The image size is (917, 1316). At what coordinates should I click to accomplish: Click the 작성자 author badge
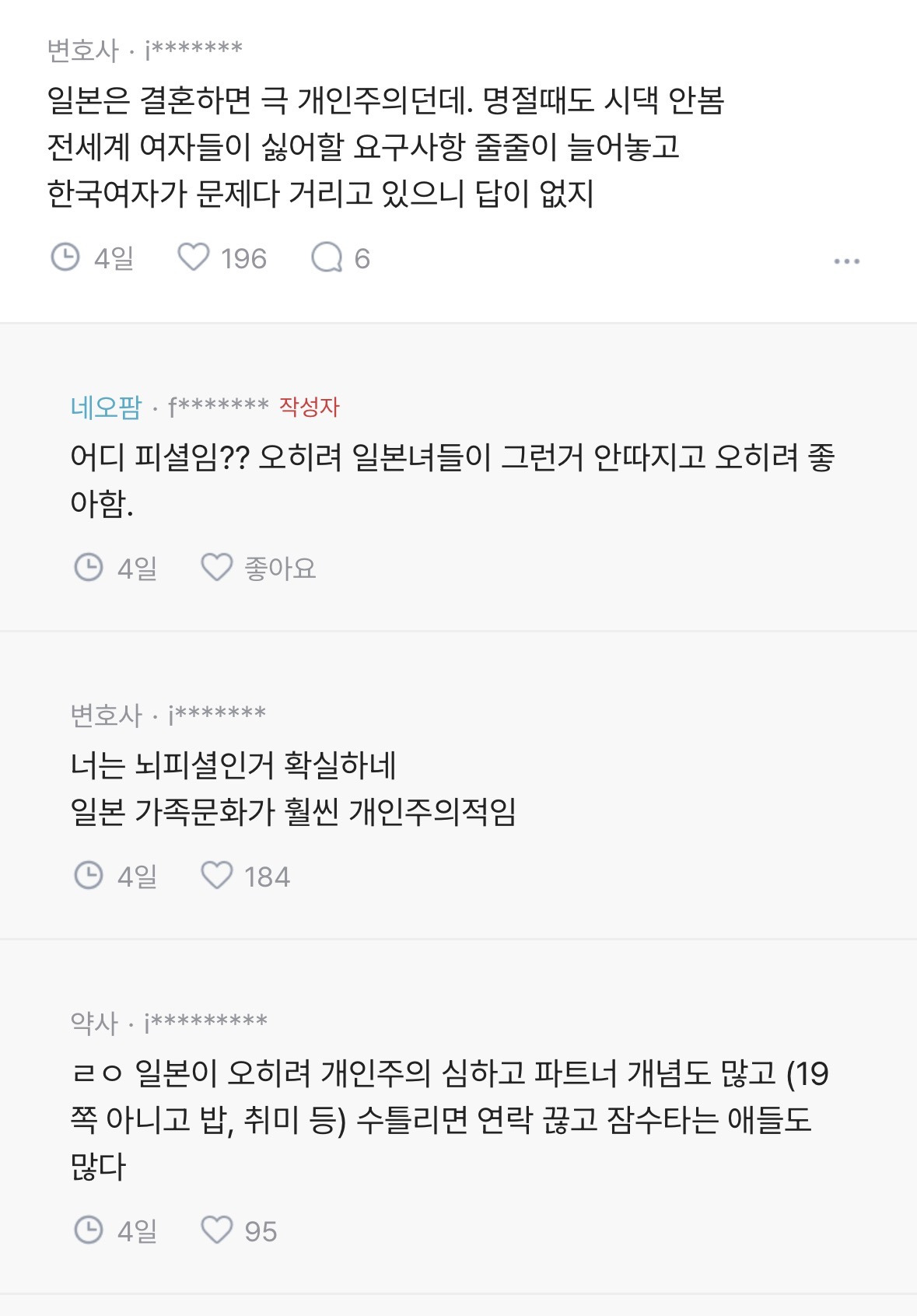click(x=310, y=407)
